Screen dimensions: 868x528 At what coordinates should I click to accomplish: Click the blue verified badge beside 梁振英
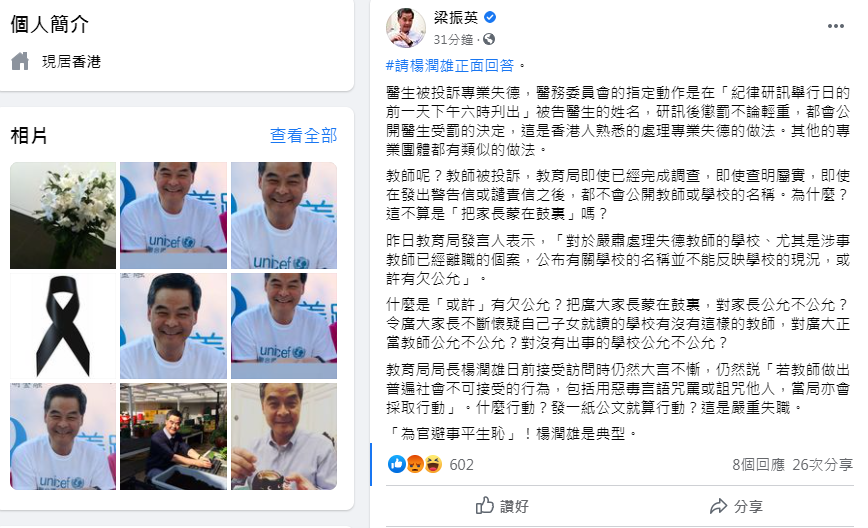[490, 18]
